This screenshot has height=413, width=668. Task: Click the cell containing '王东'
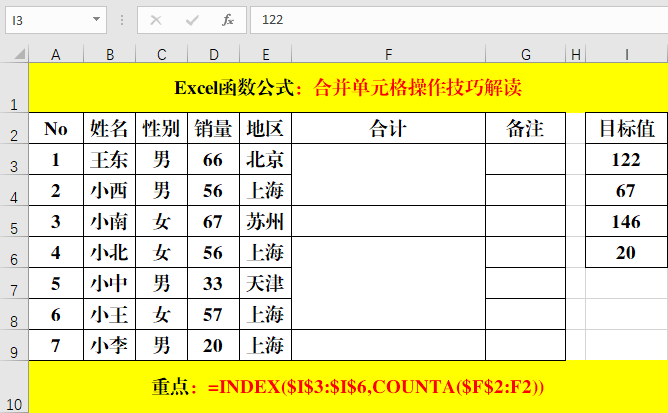point(109,159)
